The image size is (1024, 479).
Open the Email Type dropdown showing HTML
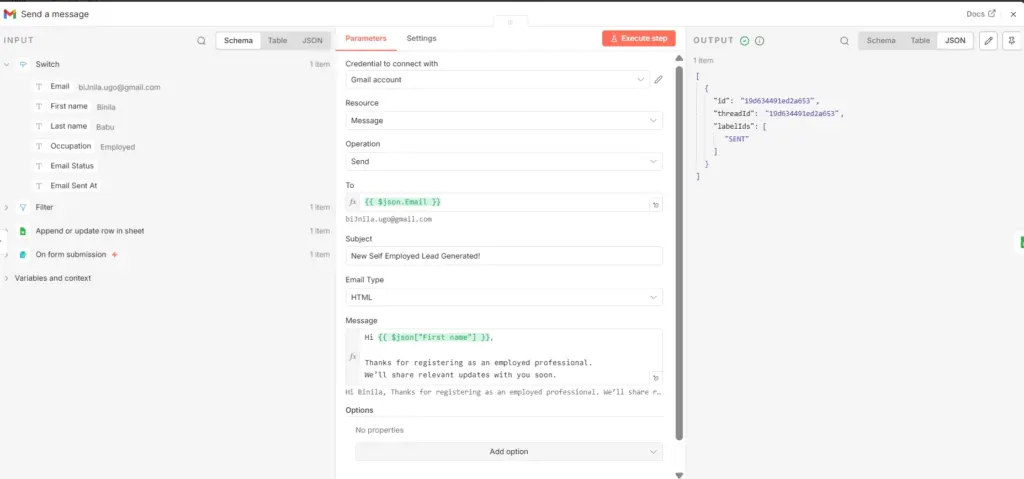coord(504,297)
